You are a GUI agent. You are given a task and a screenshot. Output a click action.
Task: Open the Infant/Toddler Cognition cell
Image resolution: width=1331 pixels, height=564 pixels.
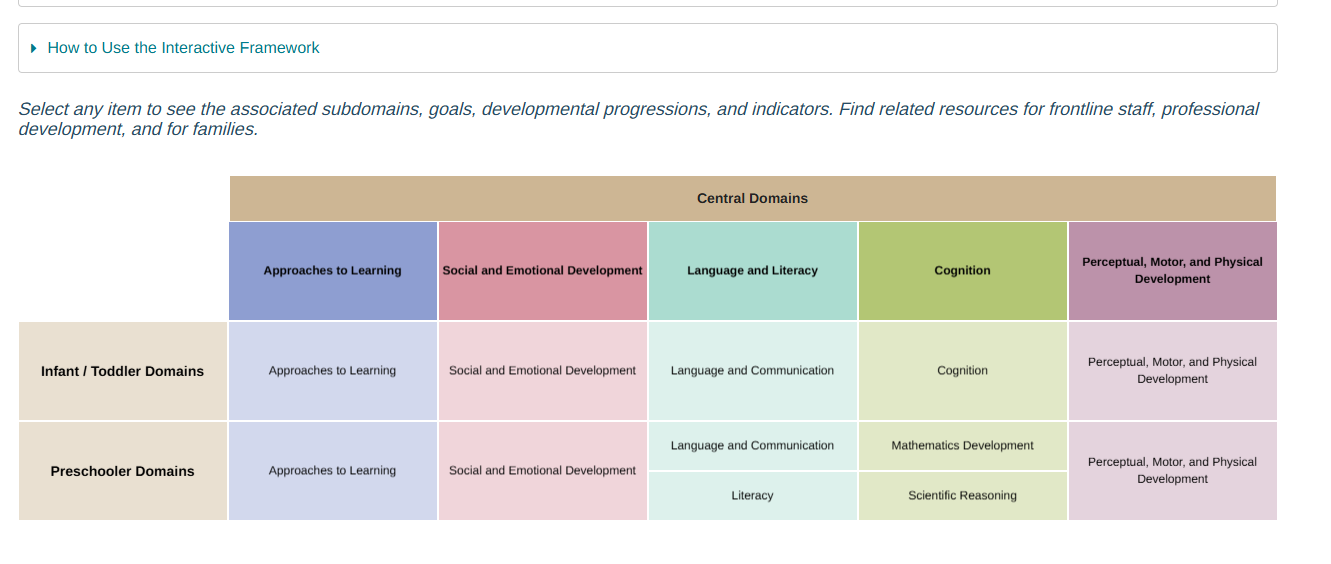(x=962, y=371)
